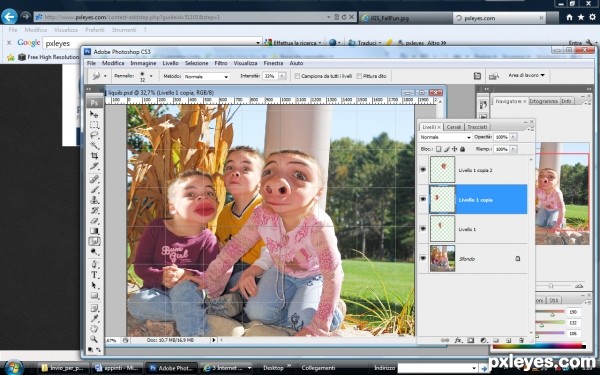Image resolution: width=600 pixels, height=375 pixels.
Task: Click the layer style fx icon
Action: [458, 340]
